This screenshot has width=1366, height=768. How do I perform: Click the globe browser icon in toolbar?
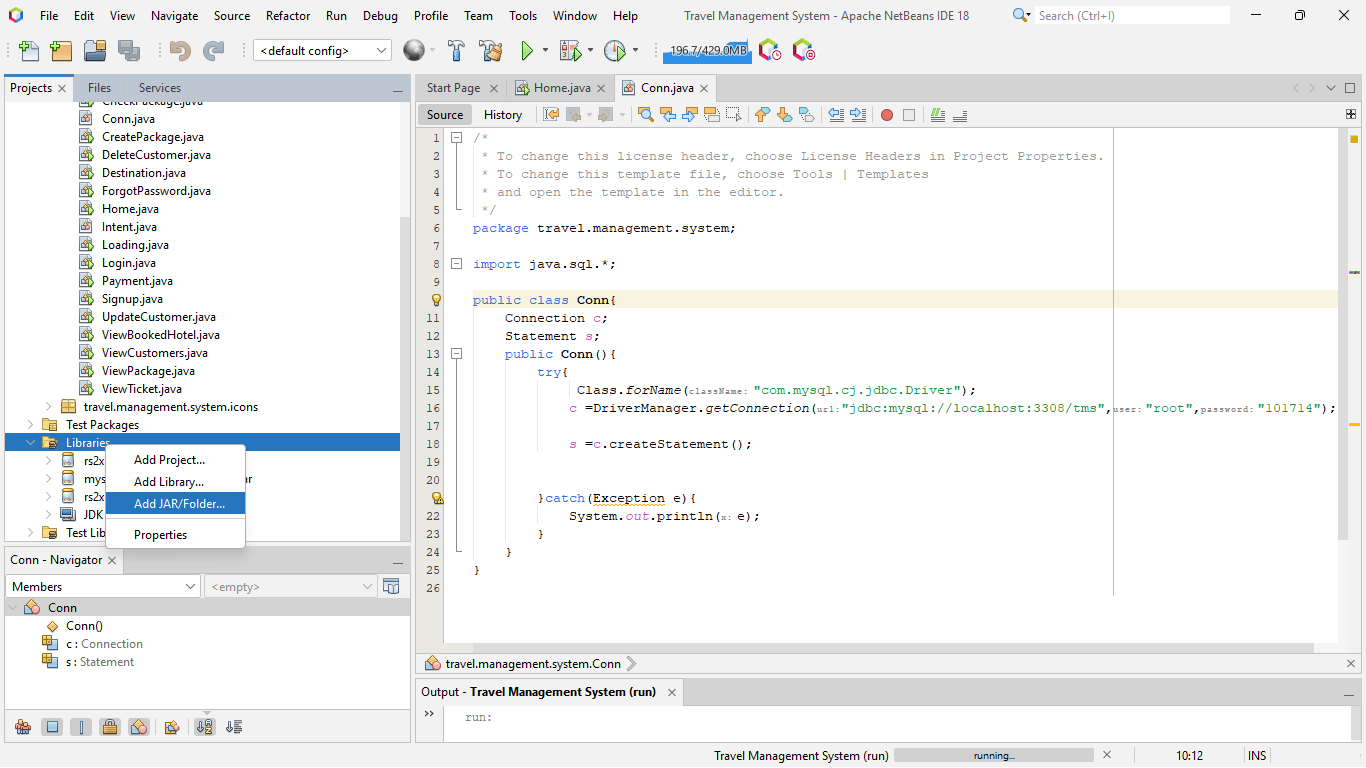413,51
